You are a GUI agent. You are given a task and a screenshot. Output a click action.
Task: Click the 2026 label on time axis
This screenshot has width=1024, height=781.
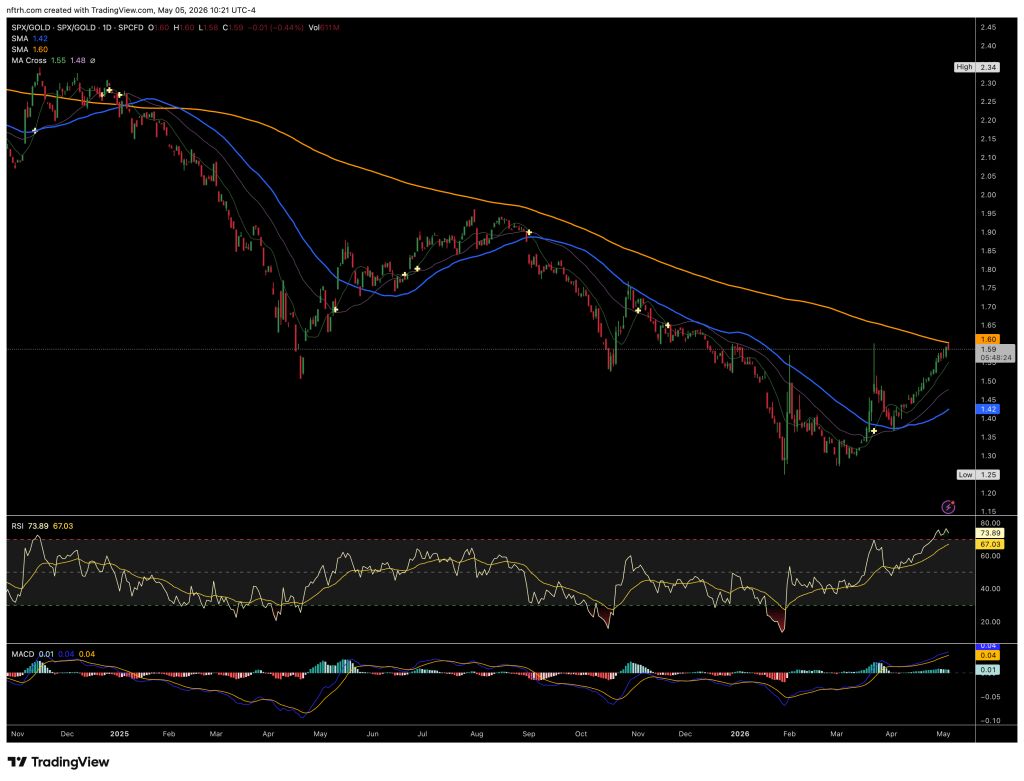[740, 734]
